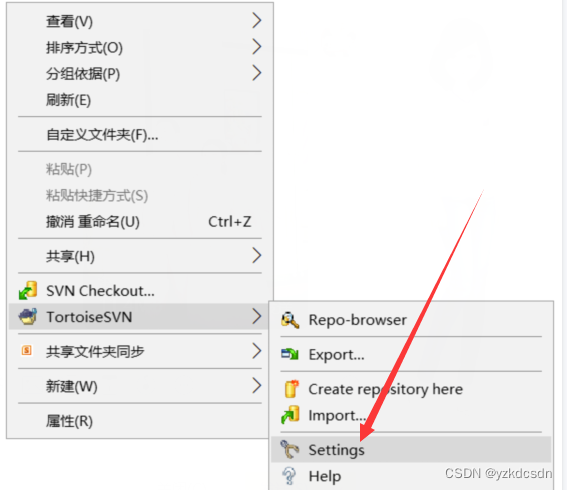Click the shared folder sync orange icon
Image resolution: width=567 pixels, height=490 pixels.
click(x=27, y=350)
